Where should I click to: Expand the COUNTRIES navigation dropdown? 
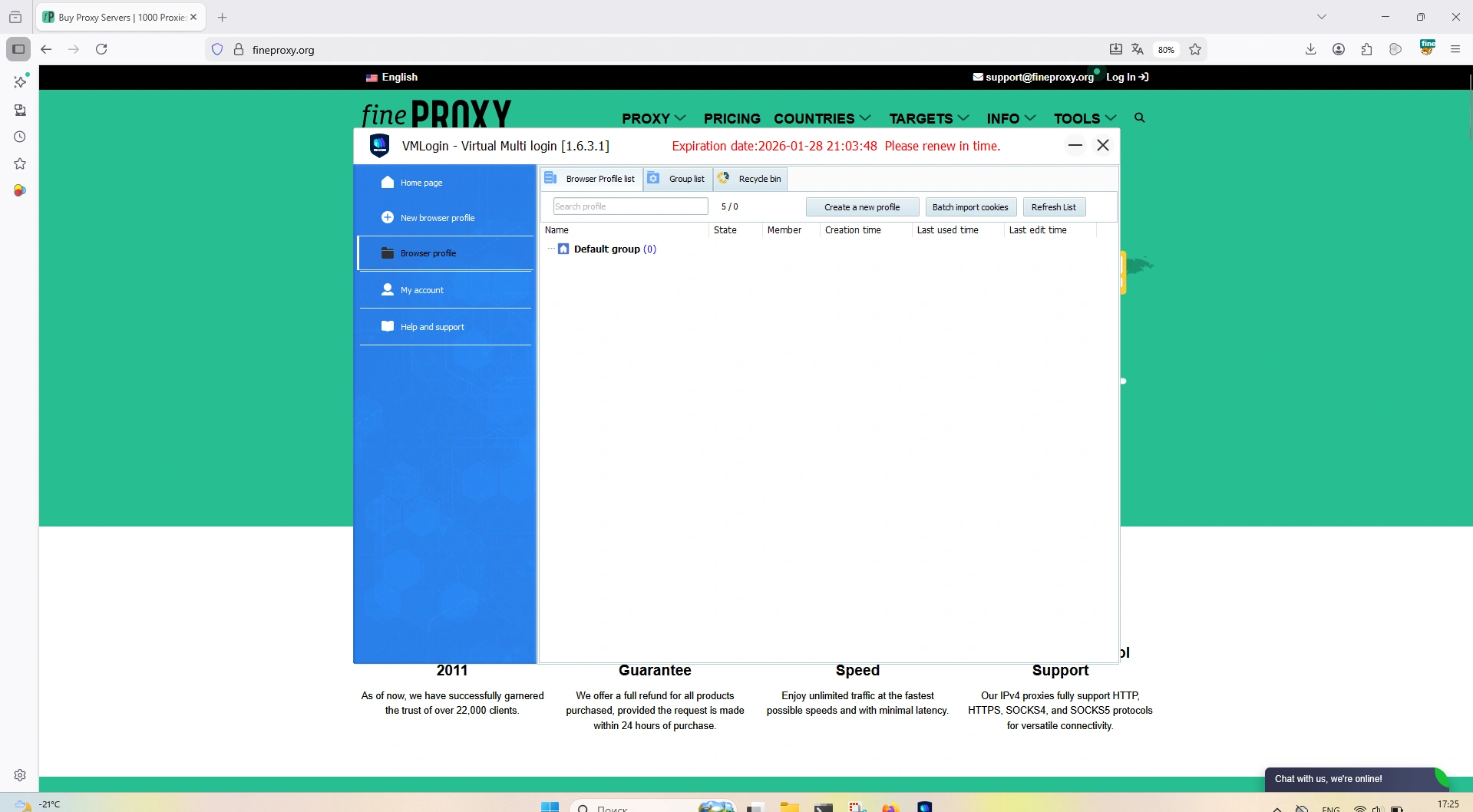pyautogui.click(x=822, y=118)
